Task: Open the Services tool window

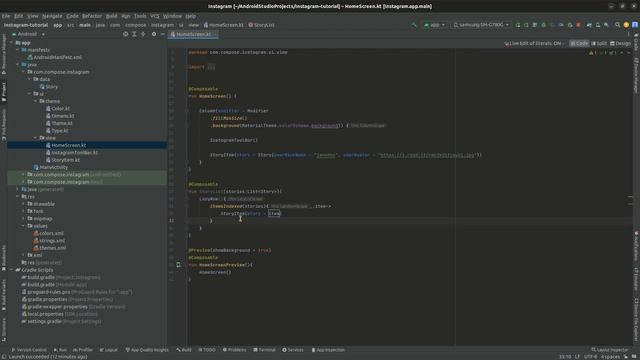Action: click(x=293, y=350)
